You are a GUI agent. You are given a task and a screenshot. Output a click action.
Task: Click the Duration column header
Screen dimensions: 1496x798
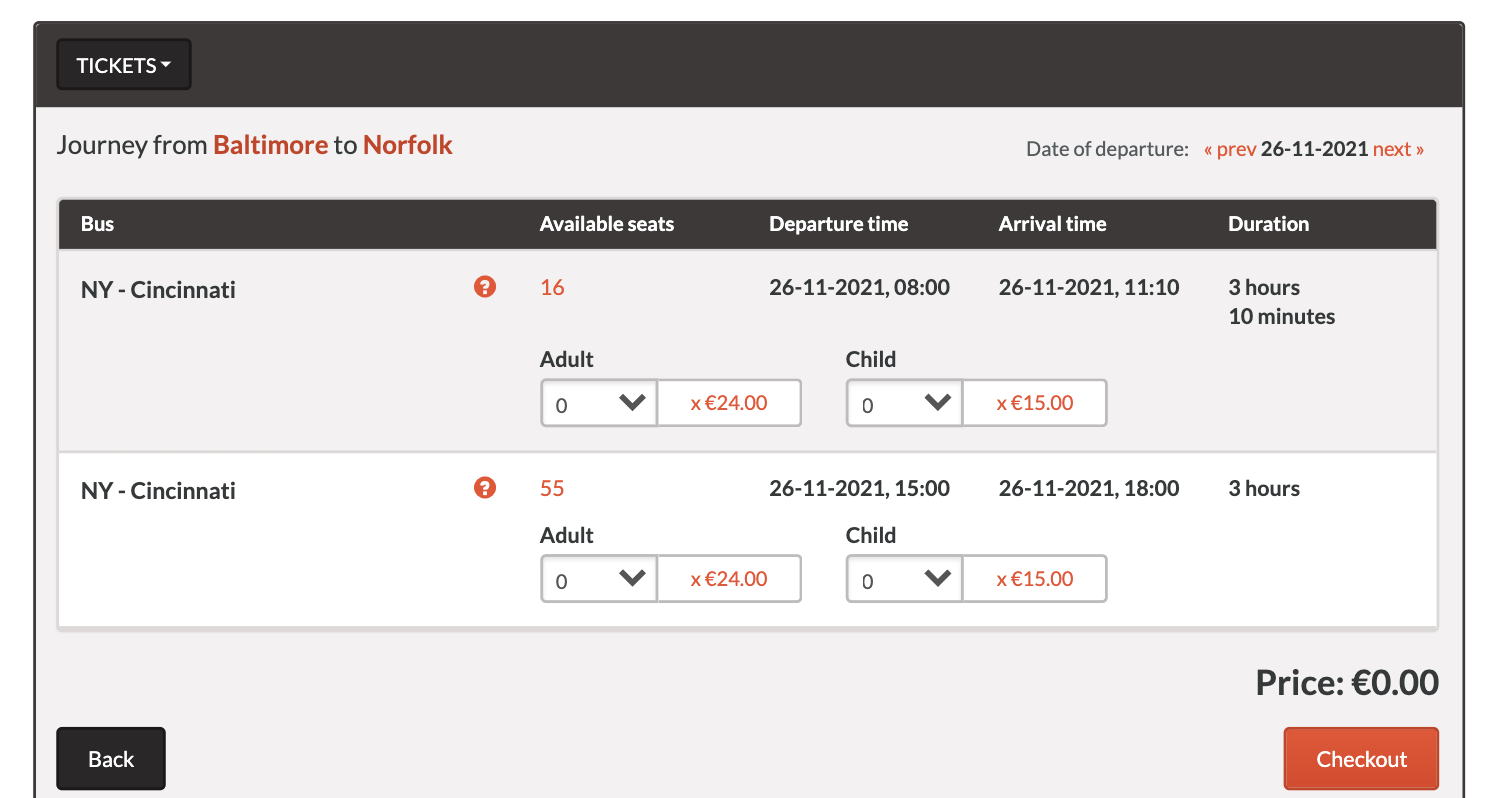point(1268,224)
